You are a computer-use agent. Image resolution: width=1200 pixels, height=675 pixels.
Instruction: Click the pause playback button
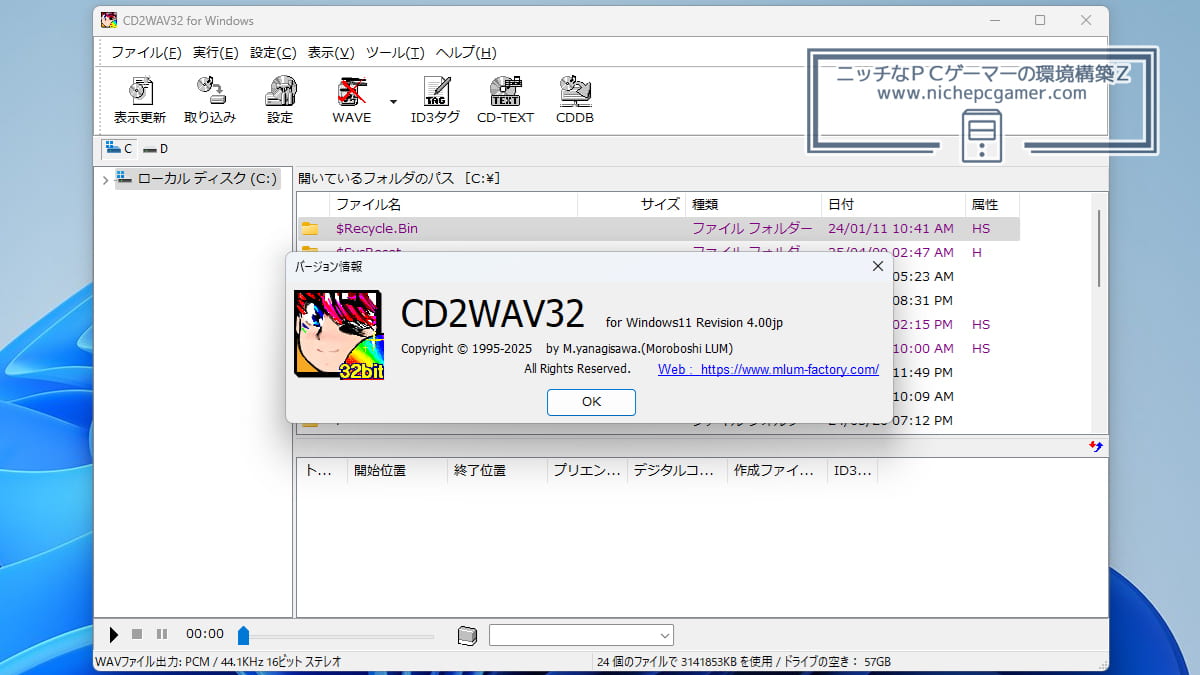pos(162,634)
